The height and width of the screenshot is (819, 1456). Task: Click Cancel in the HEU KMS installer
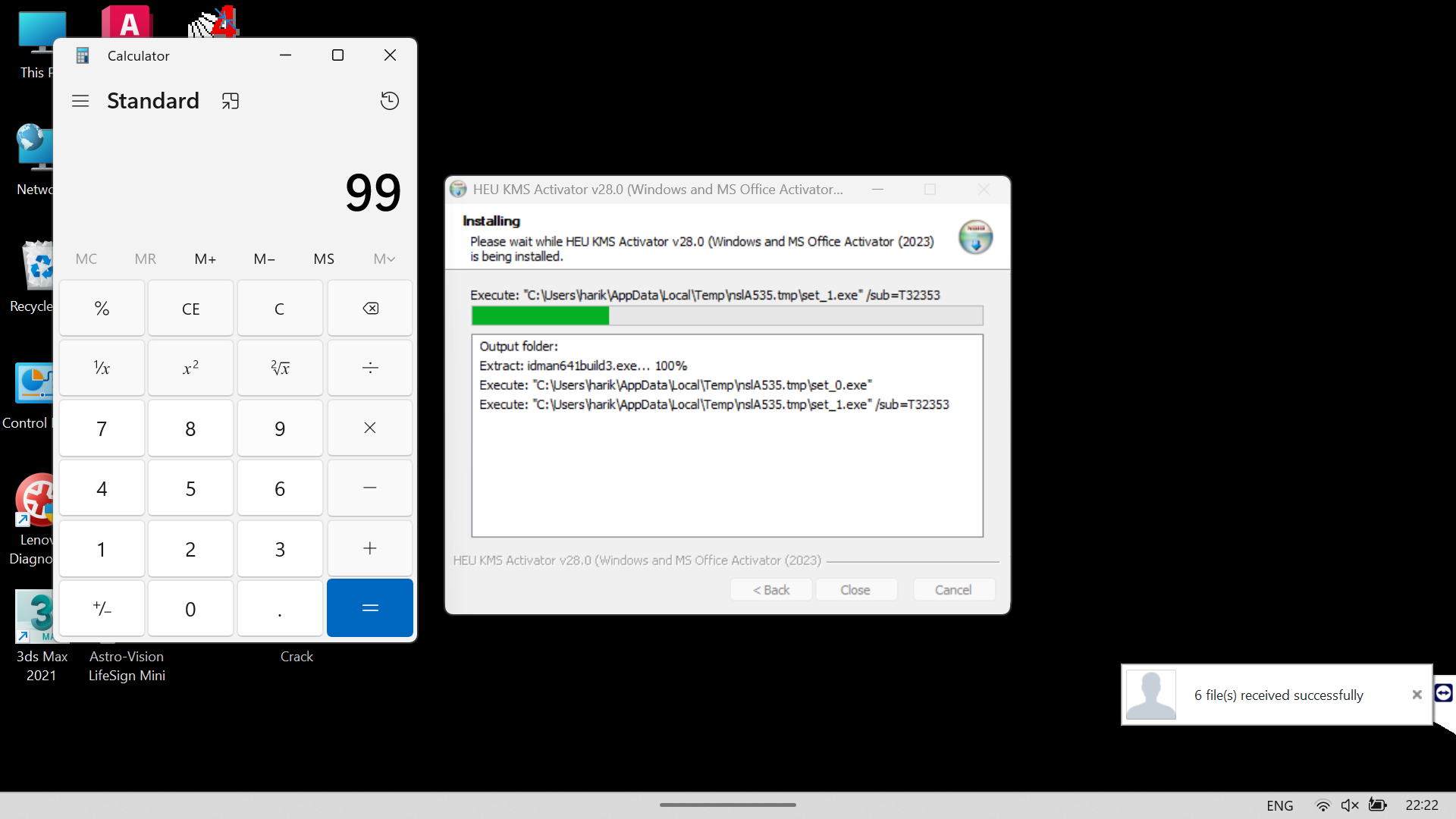(x=952, y=590)
